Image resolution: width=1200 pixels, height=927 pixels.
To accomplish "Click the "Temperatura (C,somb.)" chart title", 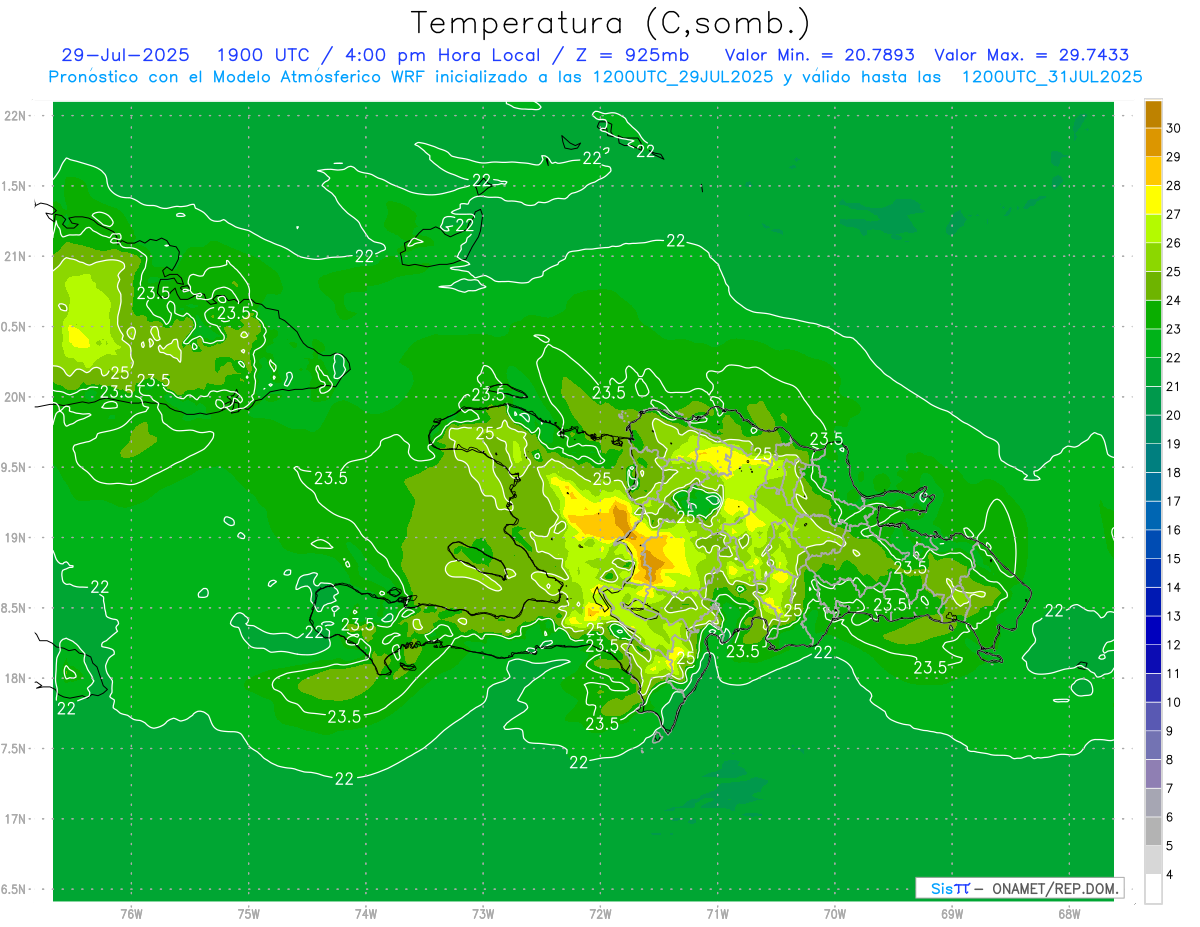I will pos(611,23).
